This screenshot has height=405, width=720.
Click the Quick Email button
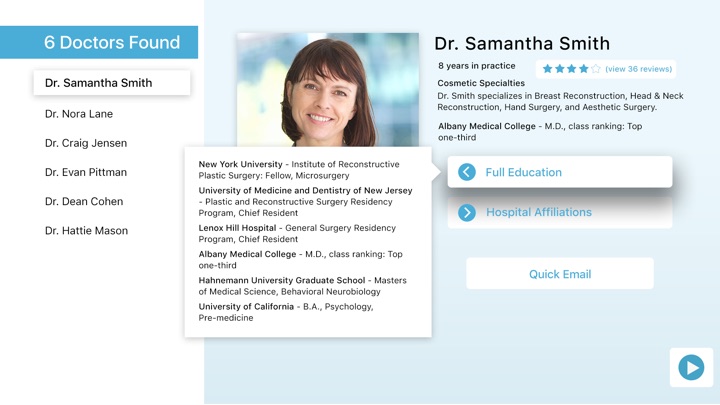tap(560, 274)
